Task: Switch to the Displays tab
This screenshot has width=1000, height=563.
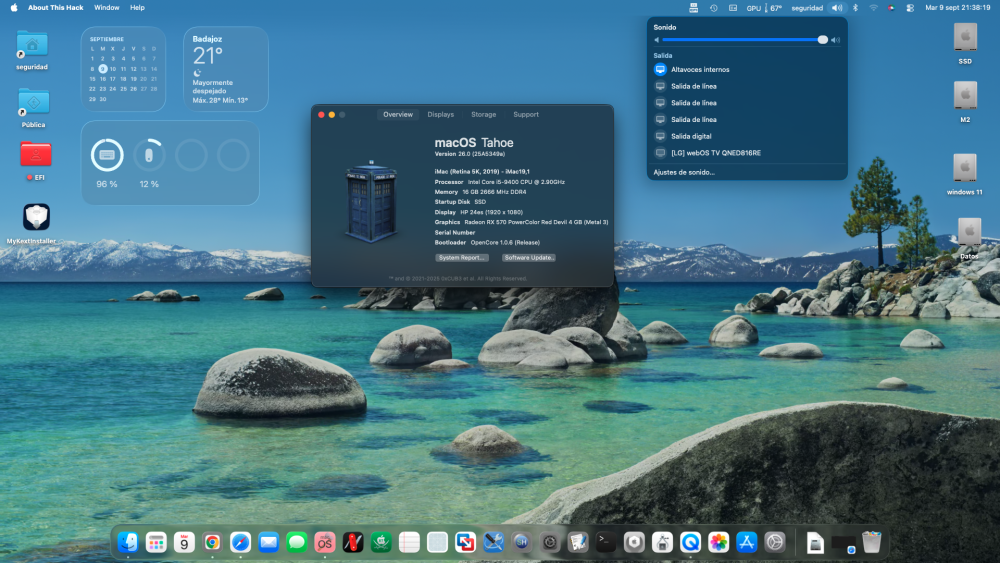Action: (x=441, y=115)
